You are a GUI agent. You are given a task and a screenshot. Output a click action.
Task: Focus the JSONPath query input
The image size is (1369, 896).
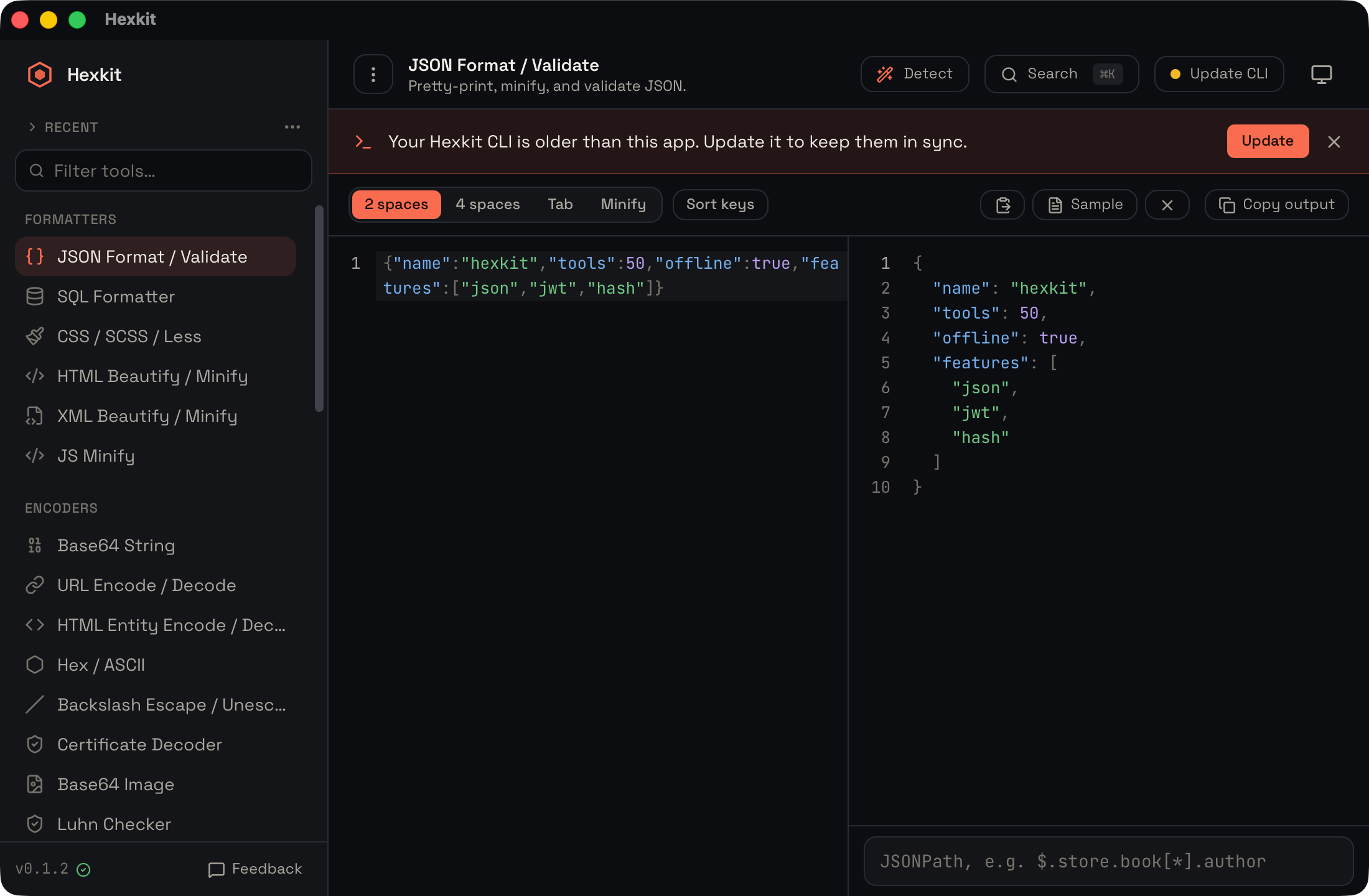click(1108, 861)
